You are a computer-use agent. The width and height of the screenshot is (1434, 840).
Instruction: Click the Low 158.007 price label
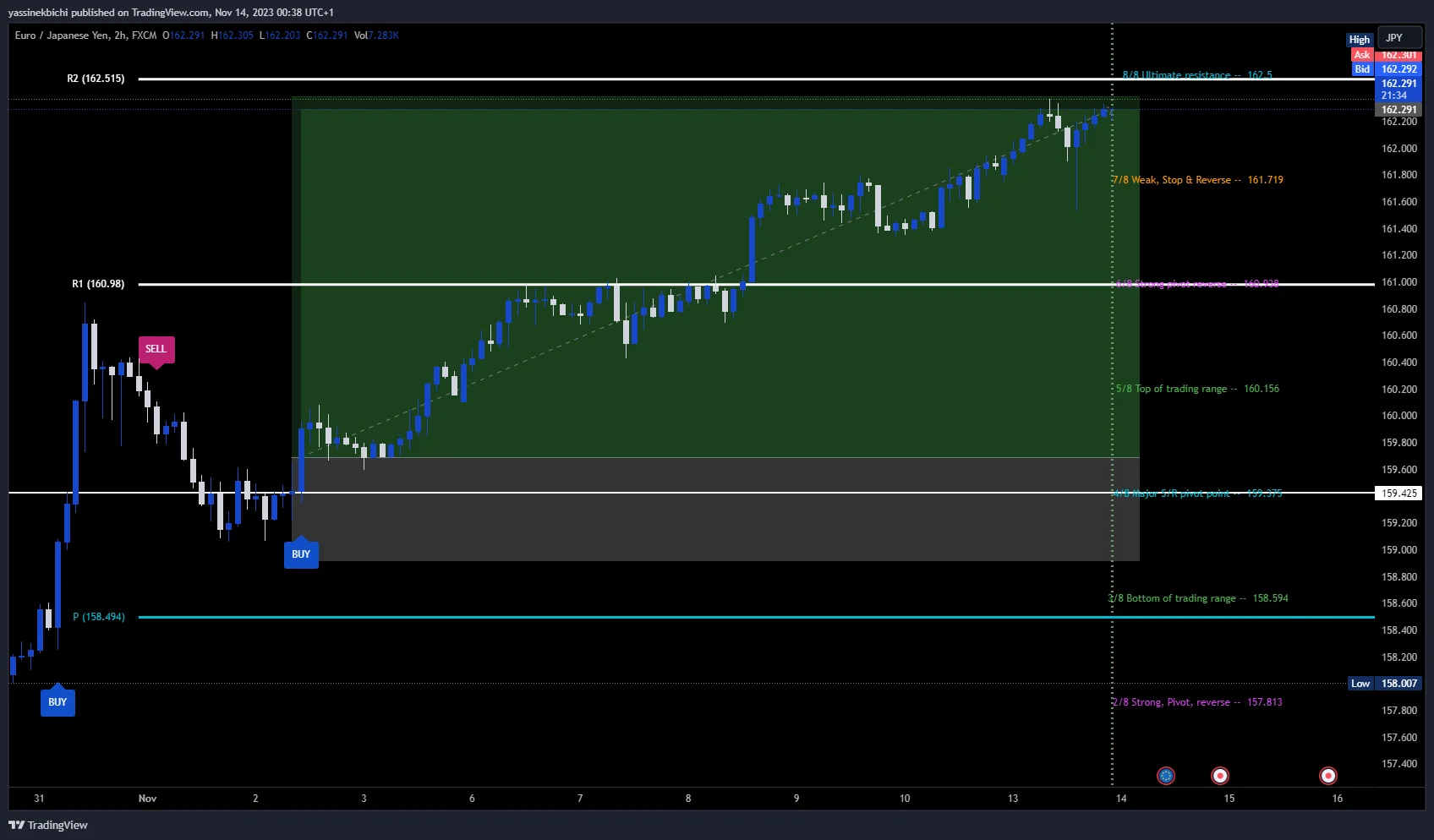(x=1386, y=684)
